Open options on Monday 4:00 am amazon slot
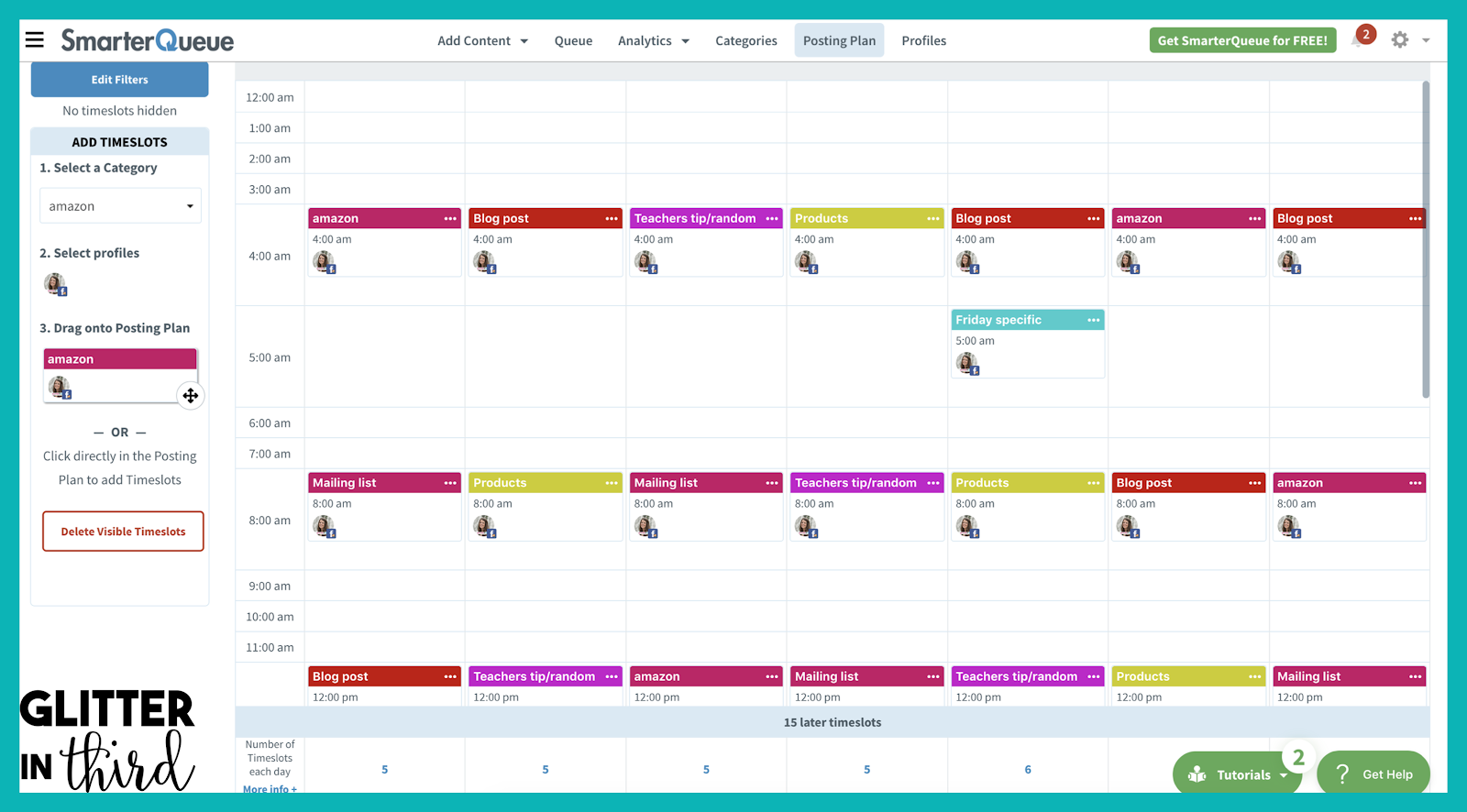This screenshot has width=1467, height=812. click(x=450, y=219)
